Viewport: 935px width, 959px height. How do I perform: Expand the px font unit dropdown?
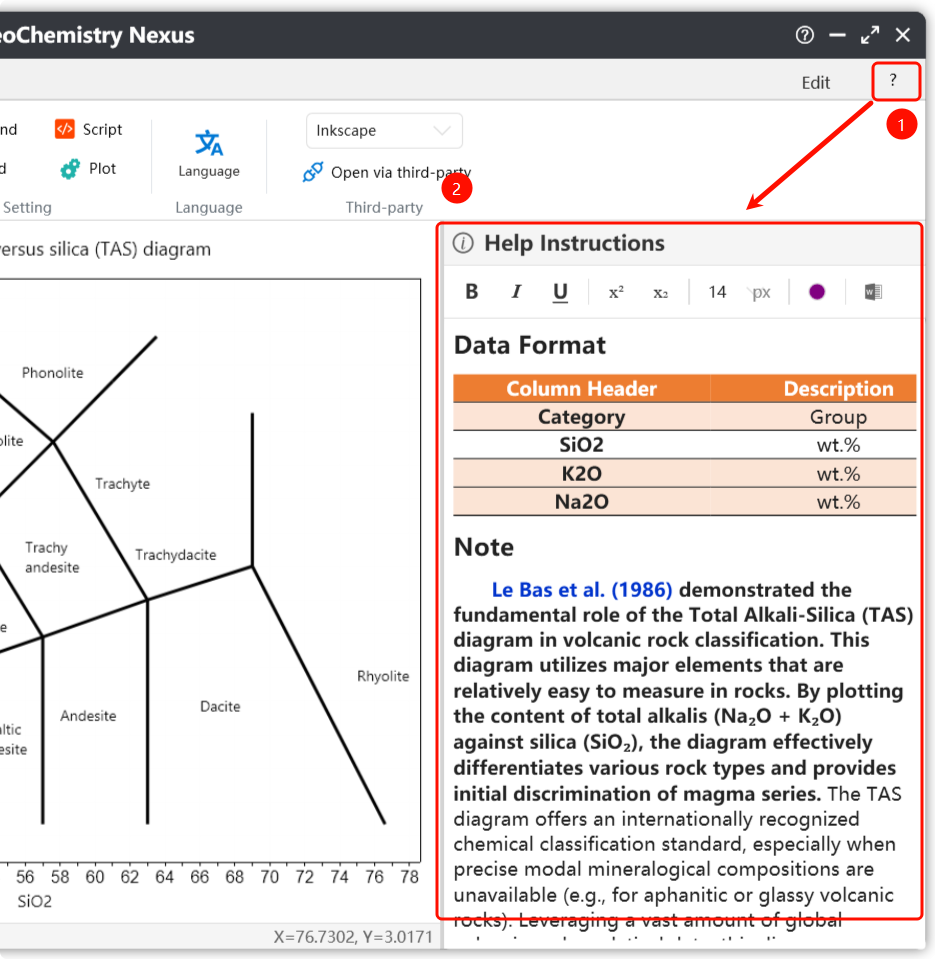click(x=760, y=292)
